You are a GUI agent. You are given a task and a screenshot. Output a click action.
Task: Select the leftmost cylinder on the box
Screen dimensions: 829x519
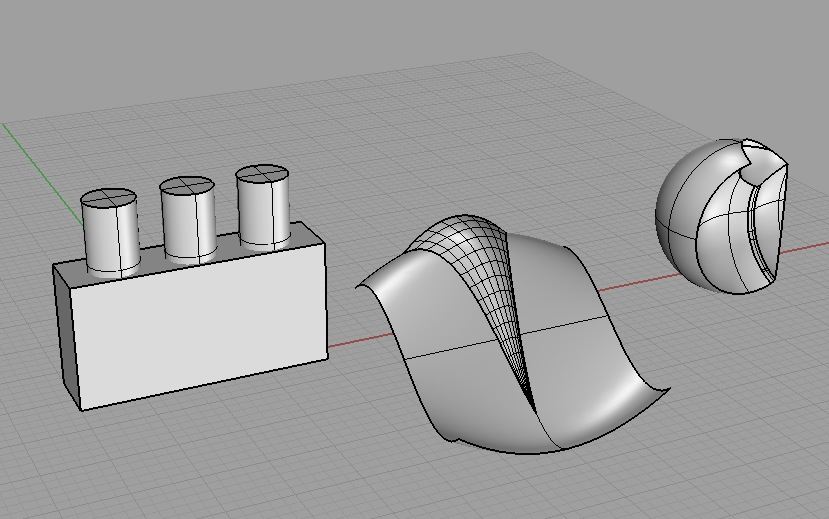(110, 233)
